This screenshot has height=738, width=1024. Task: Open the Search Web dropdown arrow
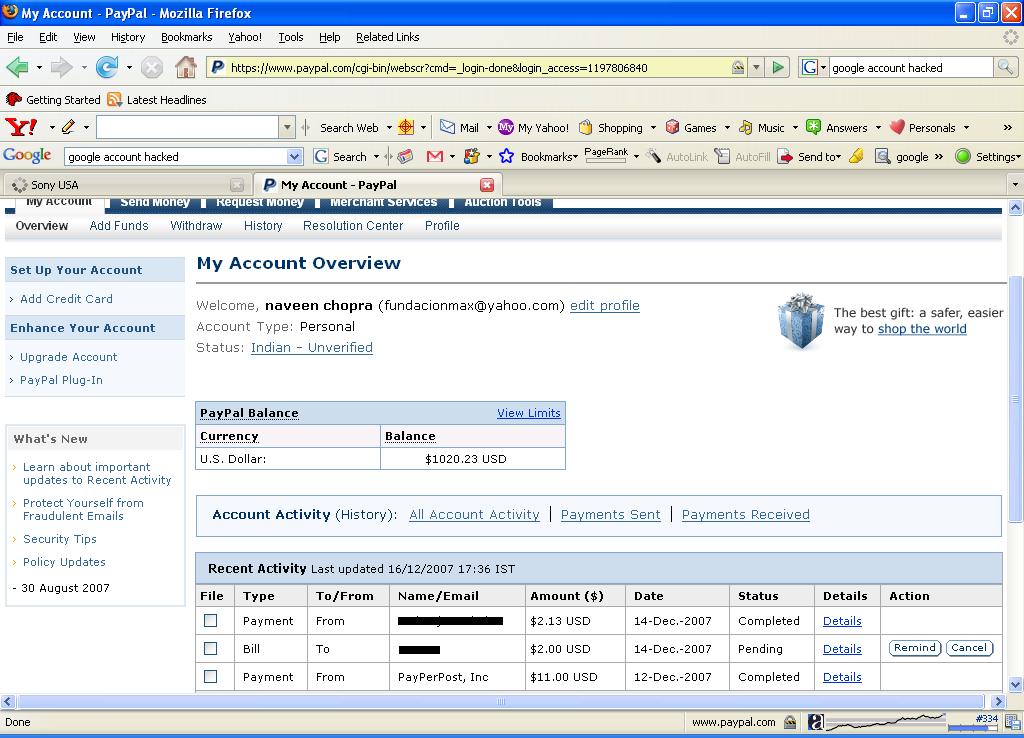pos(389,127)
